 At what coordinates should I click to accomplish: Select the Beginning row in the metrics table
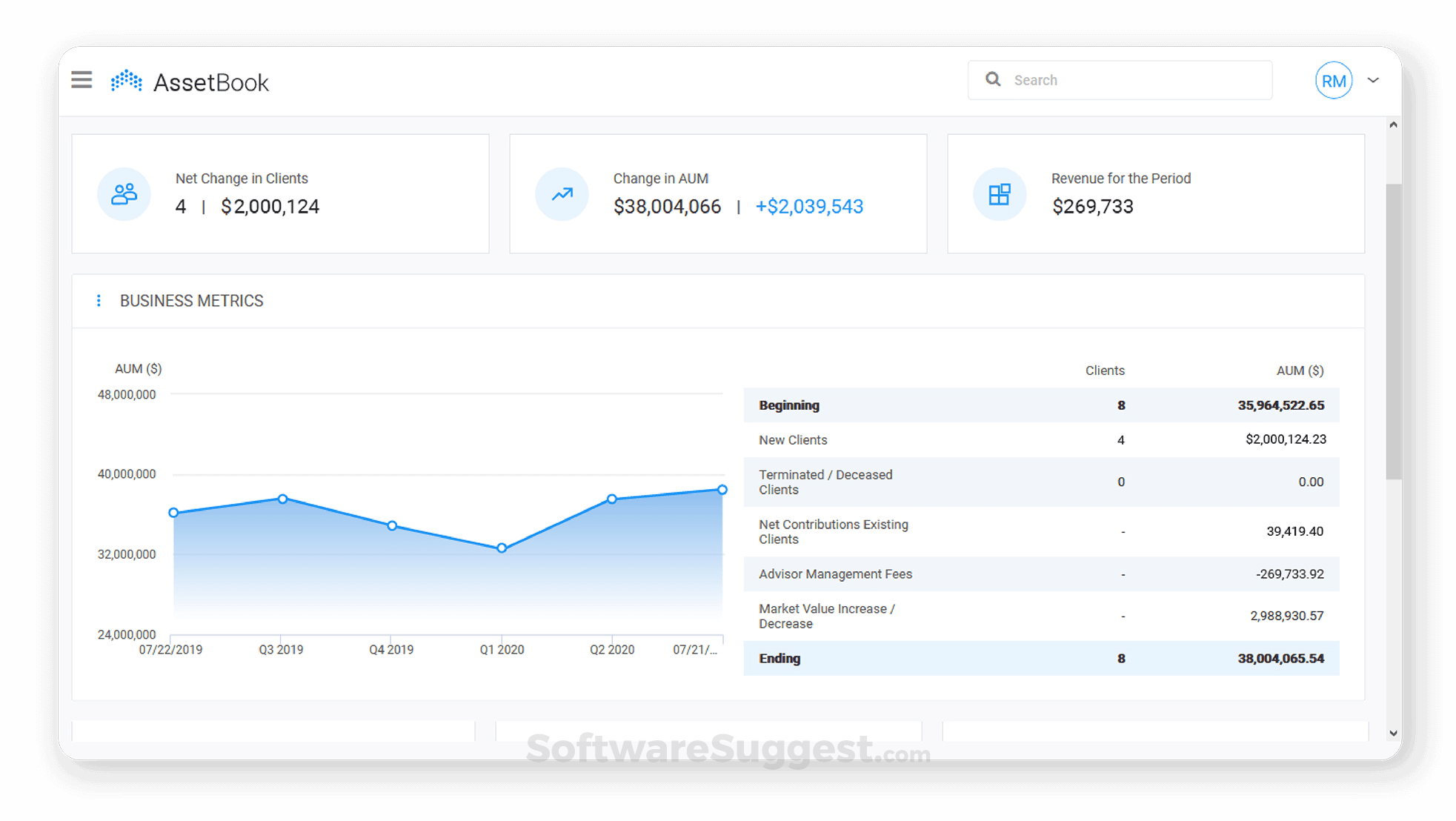point(1037,405)
